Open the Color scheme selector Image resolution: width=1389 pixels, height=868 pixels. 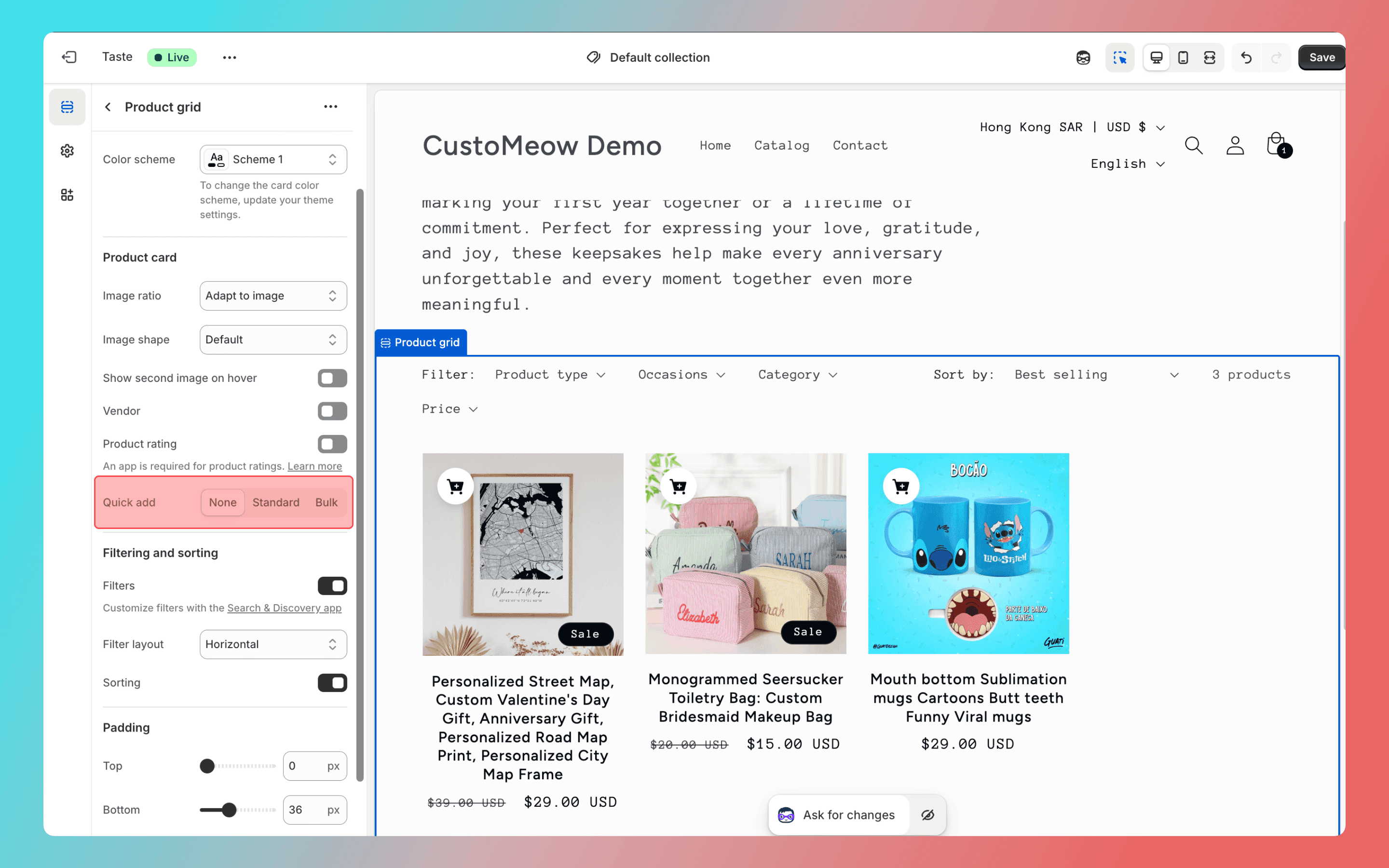(273, 160)
